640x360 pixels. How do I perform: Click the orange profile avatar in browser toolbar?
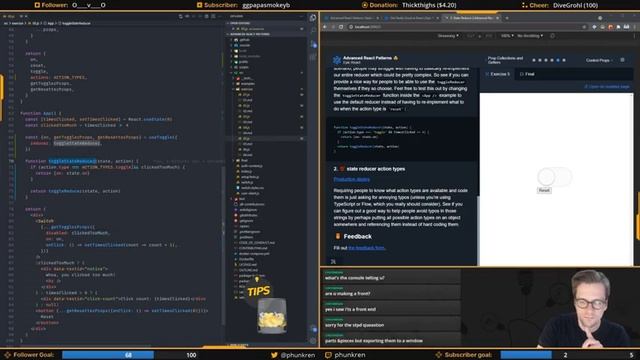611,27
